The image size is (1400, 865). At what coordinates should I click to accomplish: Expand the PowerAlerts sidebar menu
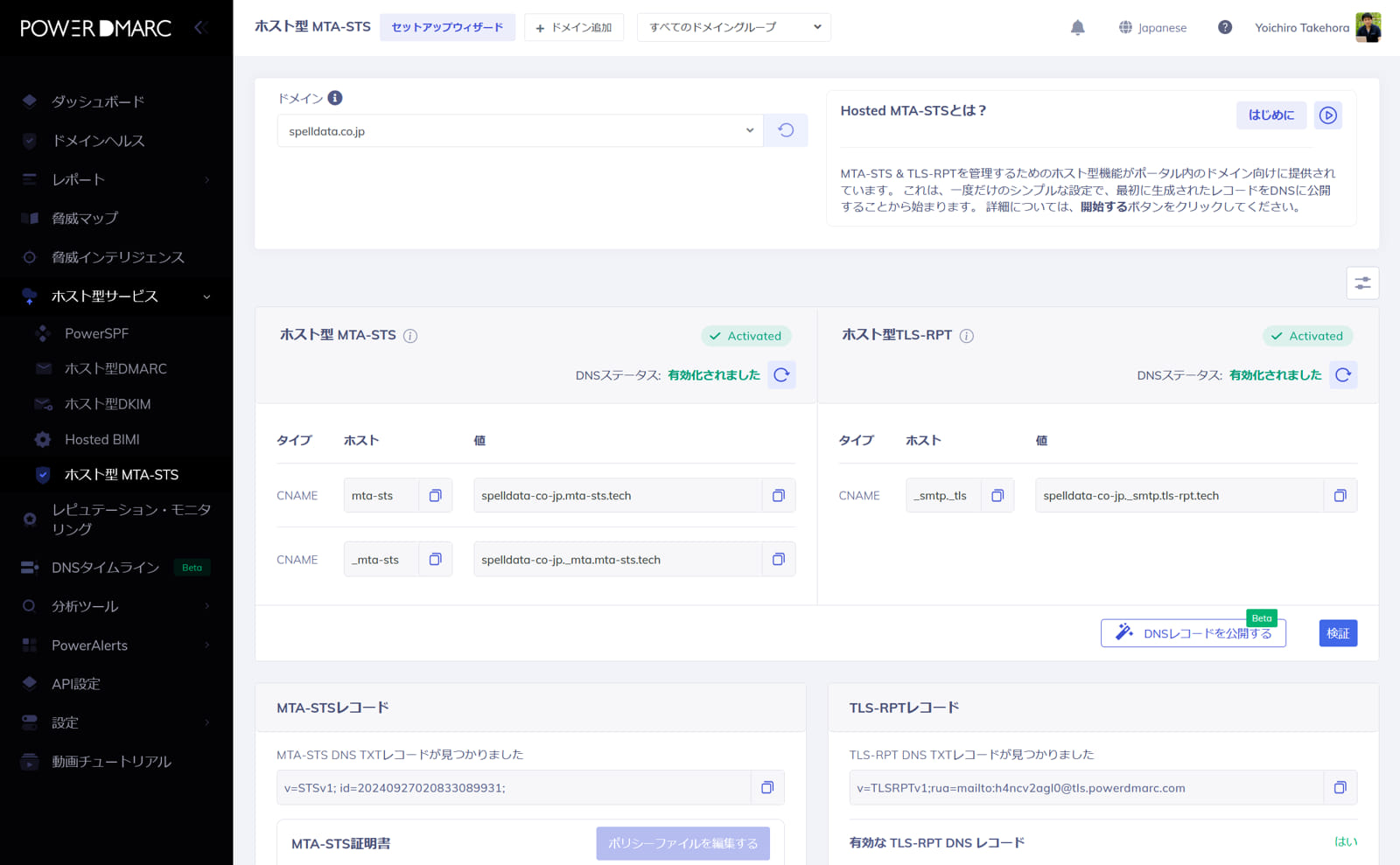(x=116, y=645)
